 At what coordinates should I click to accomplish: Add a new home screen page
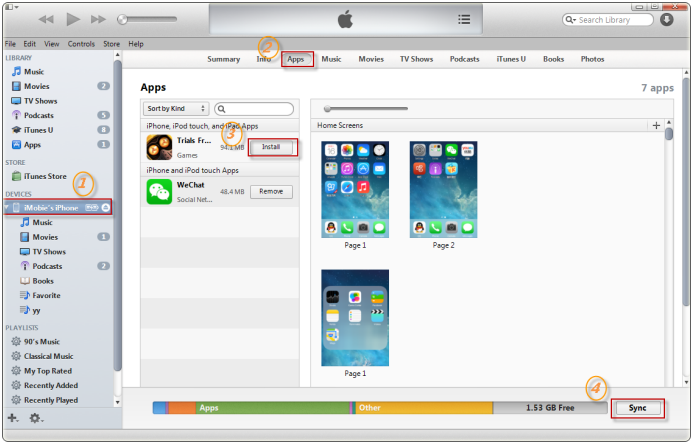click(x=656, y=125)
